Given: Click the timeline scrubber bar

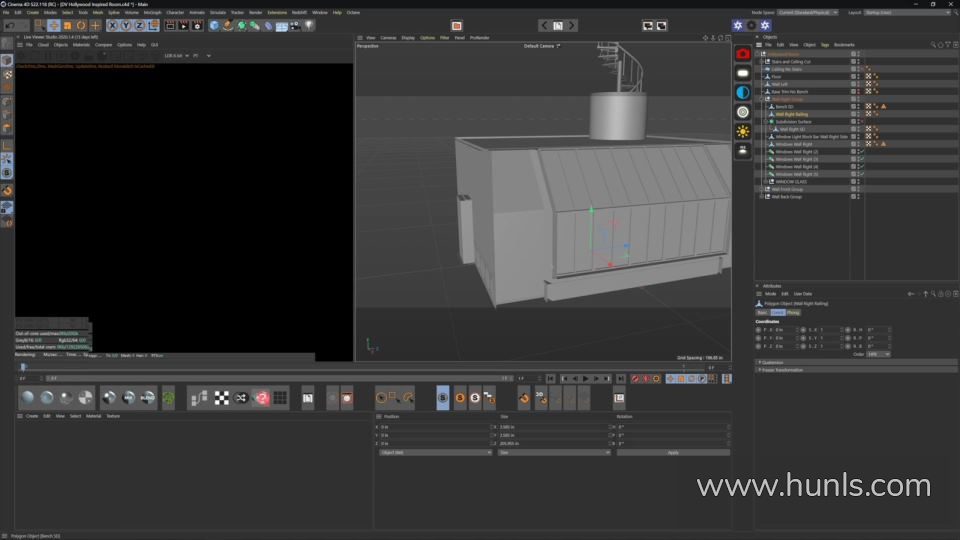Looking at the screenshot, I should [360, 367].
